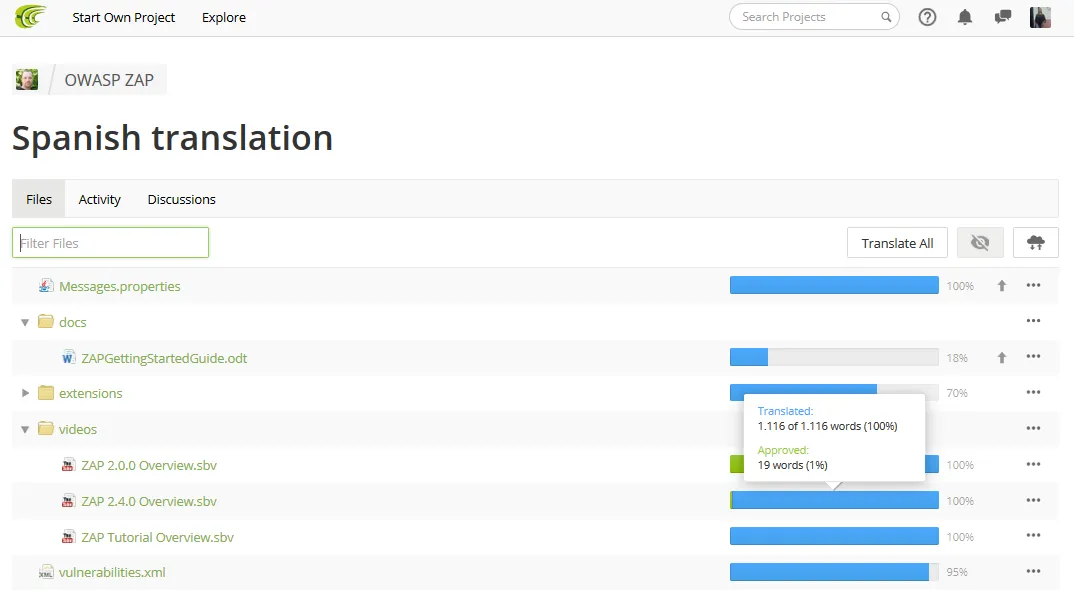Collapse the docs folder arrow
This screenshot has height=602, width=1074.
pyautogui.click(x=25, y=322)
